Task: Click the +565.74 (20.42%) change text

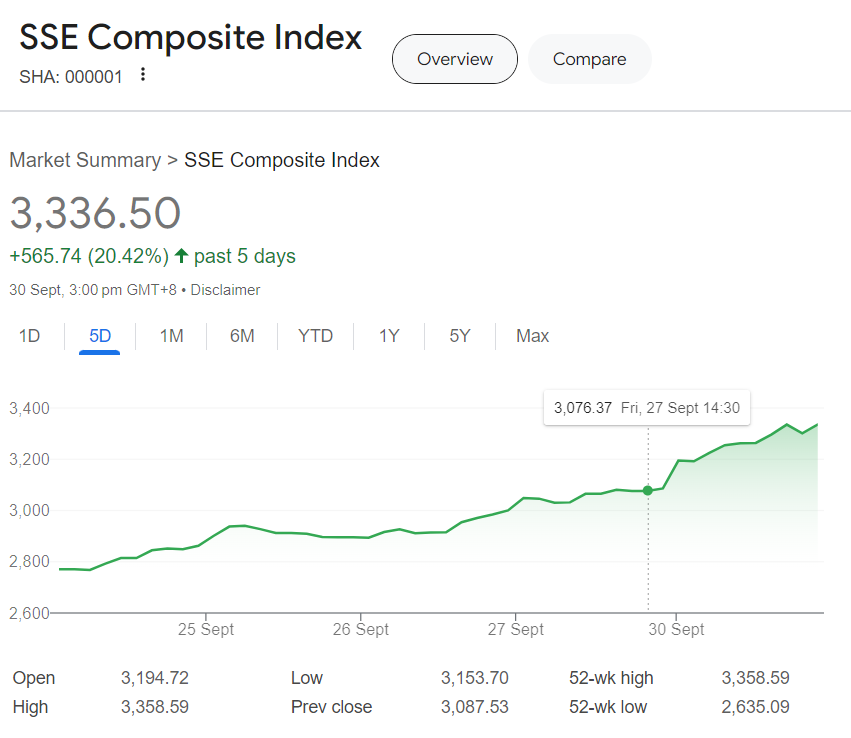Action: (90, 256)
